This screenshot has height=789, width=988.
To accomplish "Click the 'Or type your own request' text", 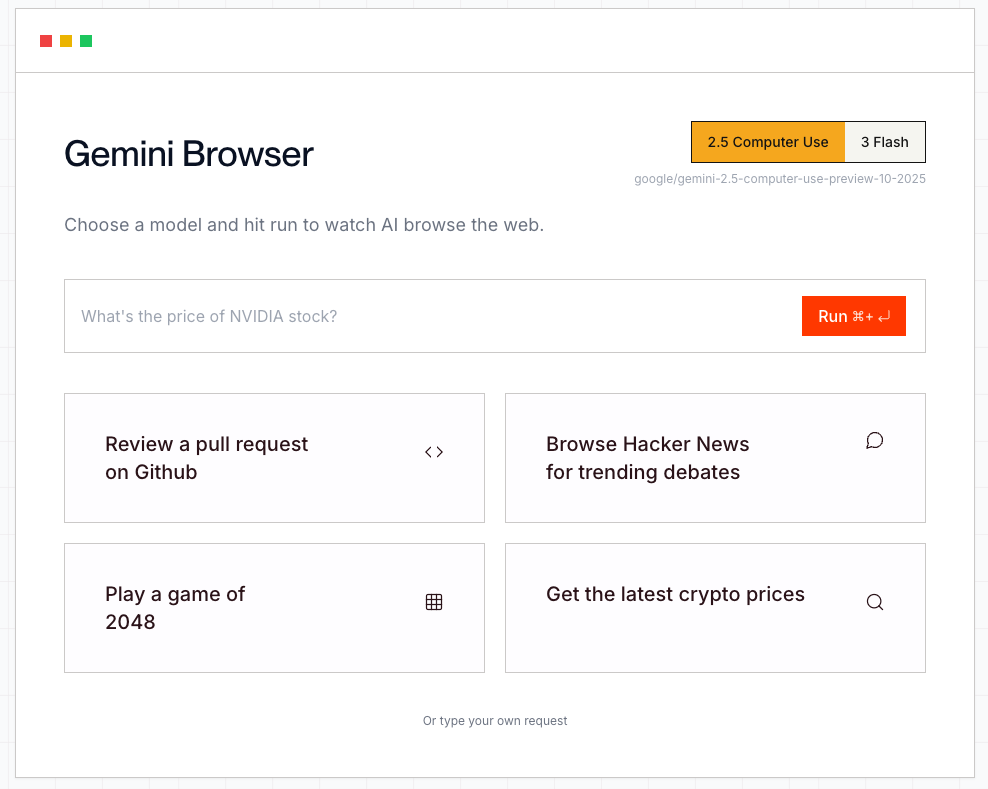I will (495, 721).
